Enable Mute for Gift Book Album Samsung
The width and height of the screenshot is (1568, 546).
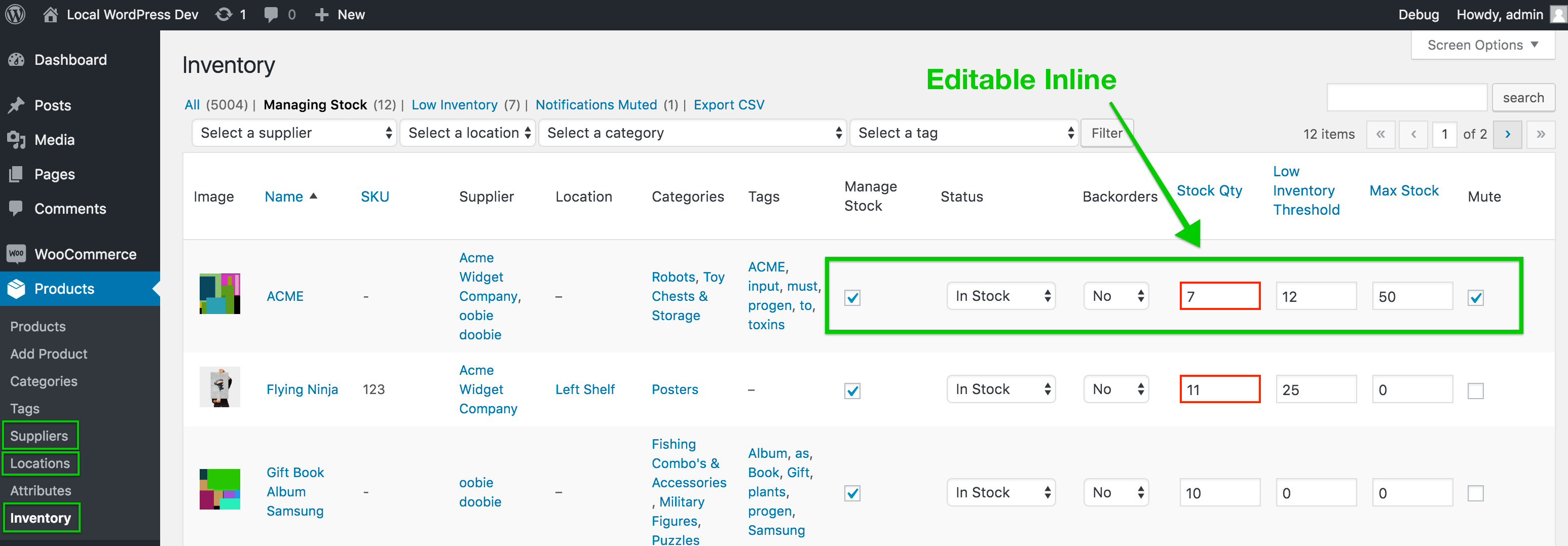tap(1475, 493)
